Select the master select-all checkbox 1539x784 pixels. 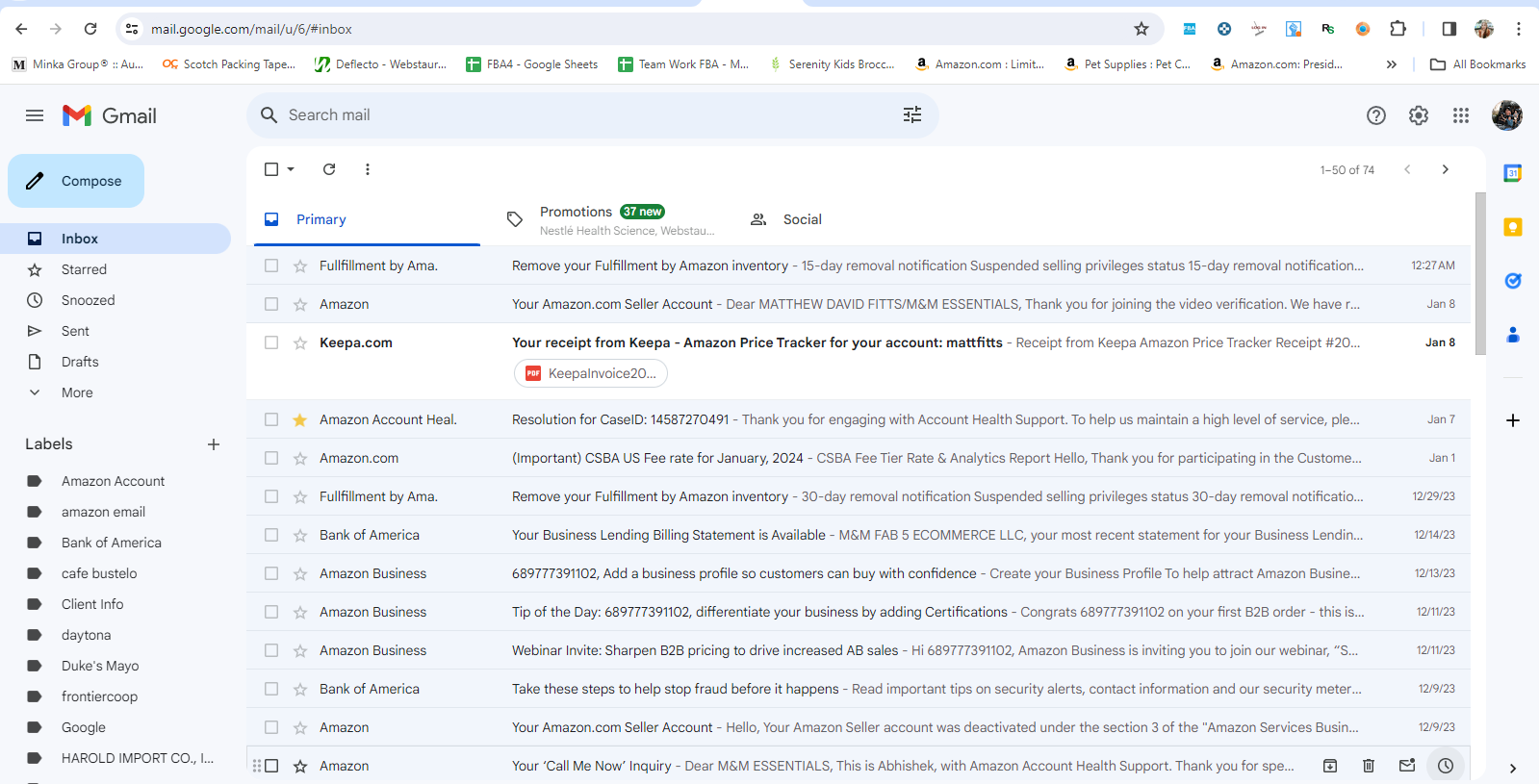coord(271,169)
